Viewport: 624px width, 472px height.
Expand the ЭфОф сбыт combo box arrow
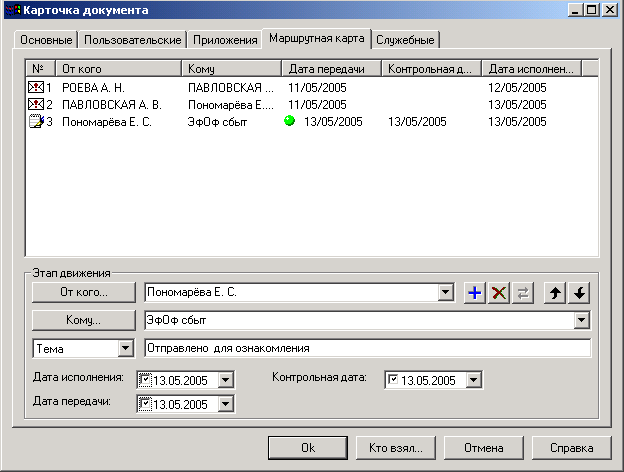pyautogui.click(x=581, y=320)
